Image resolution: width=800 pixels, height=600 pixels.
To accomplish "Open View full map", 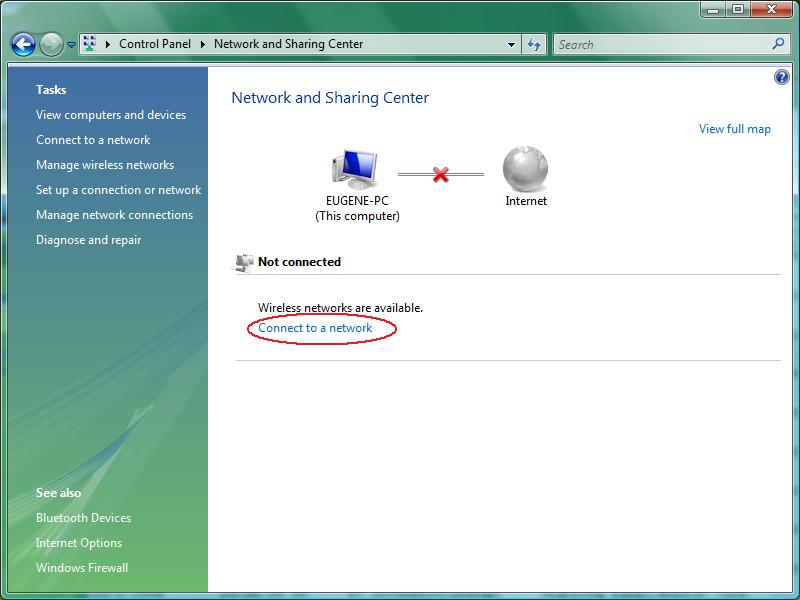I will pos(735,130).
